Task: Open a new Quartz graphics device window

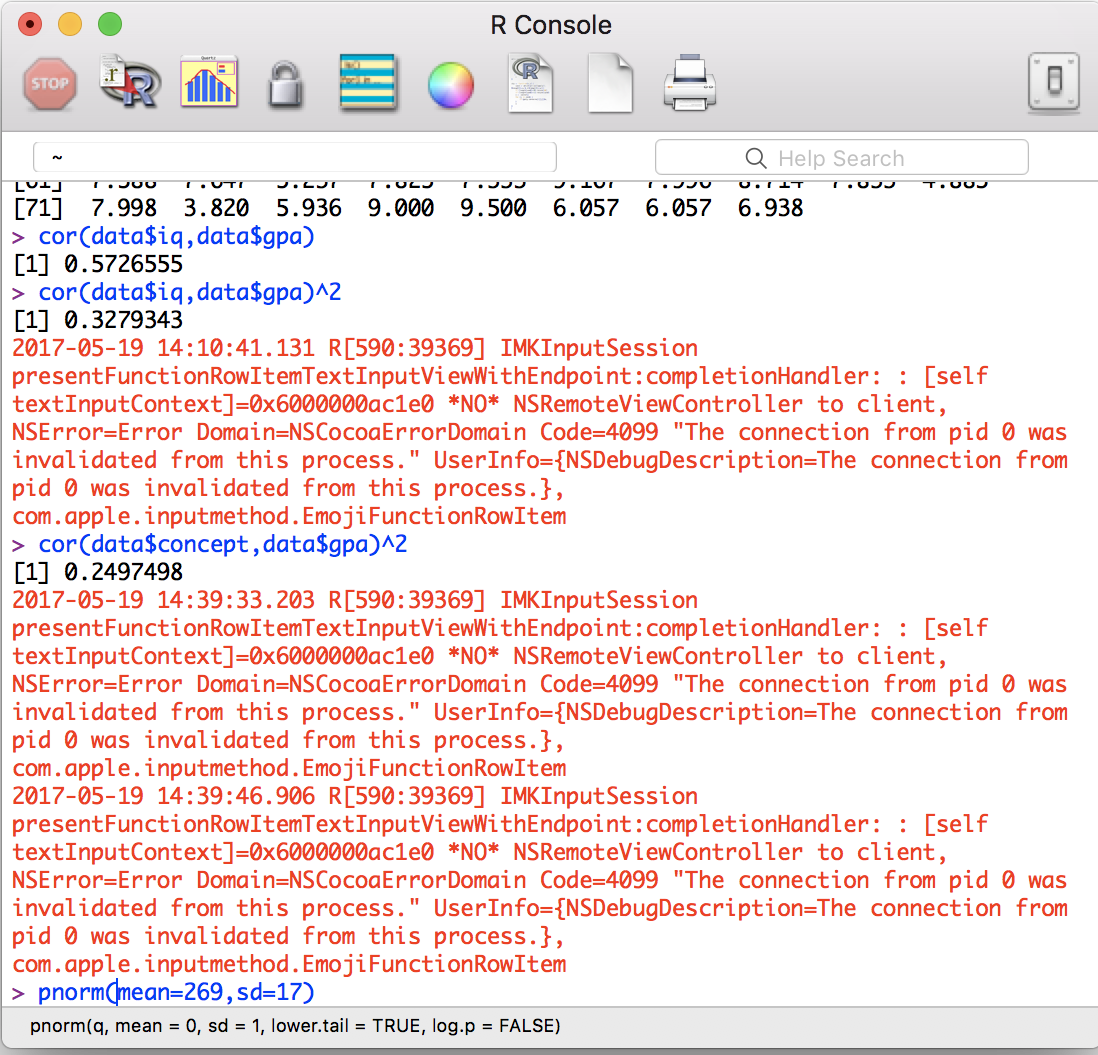Action: (209, 82)
